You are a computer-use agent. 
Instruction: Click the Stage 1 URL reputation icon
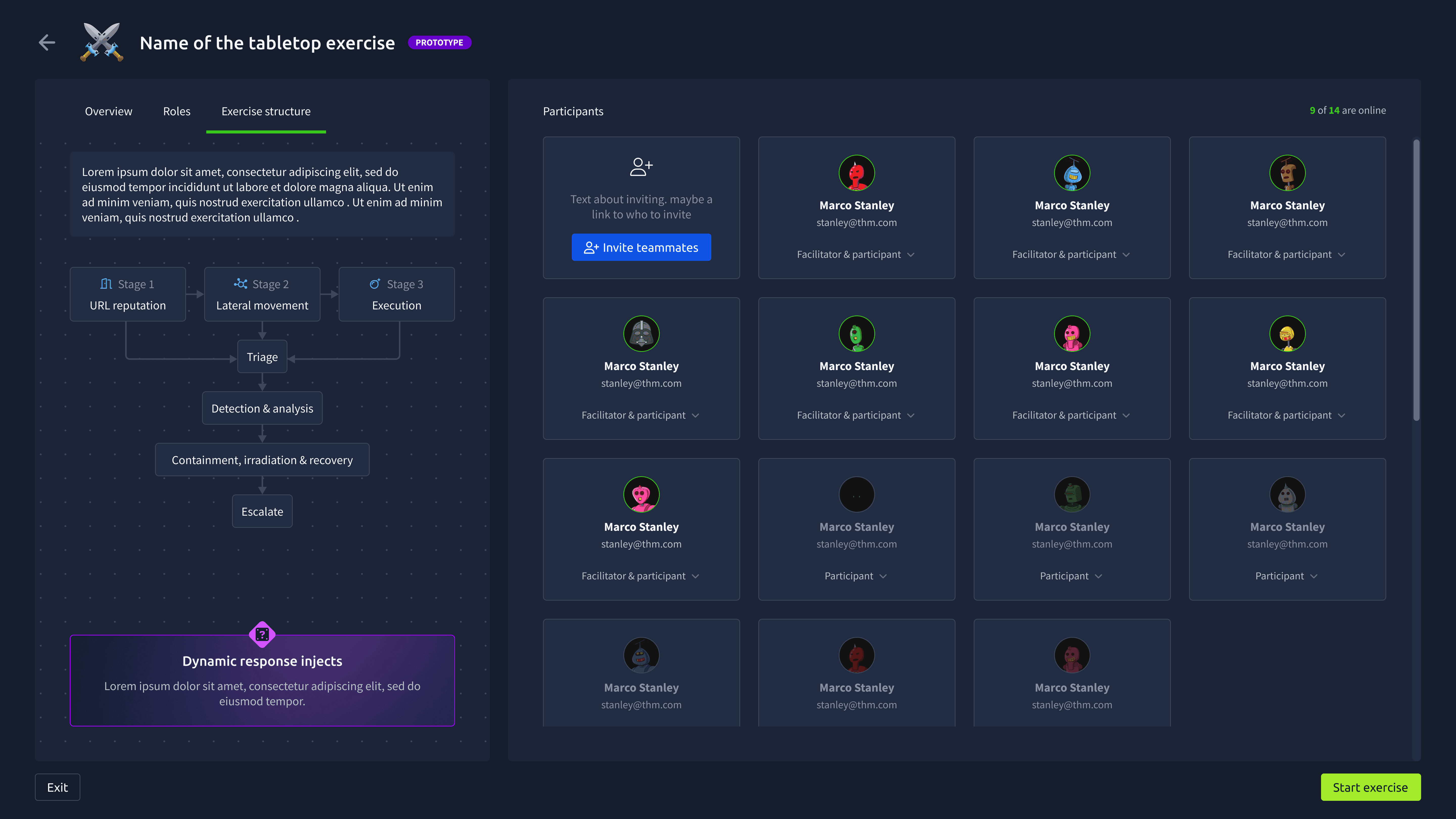click(x=106, y=284)
